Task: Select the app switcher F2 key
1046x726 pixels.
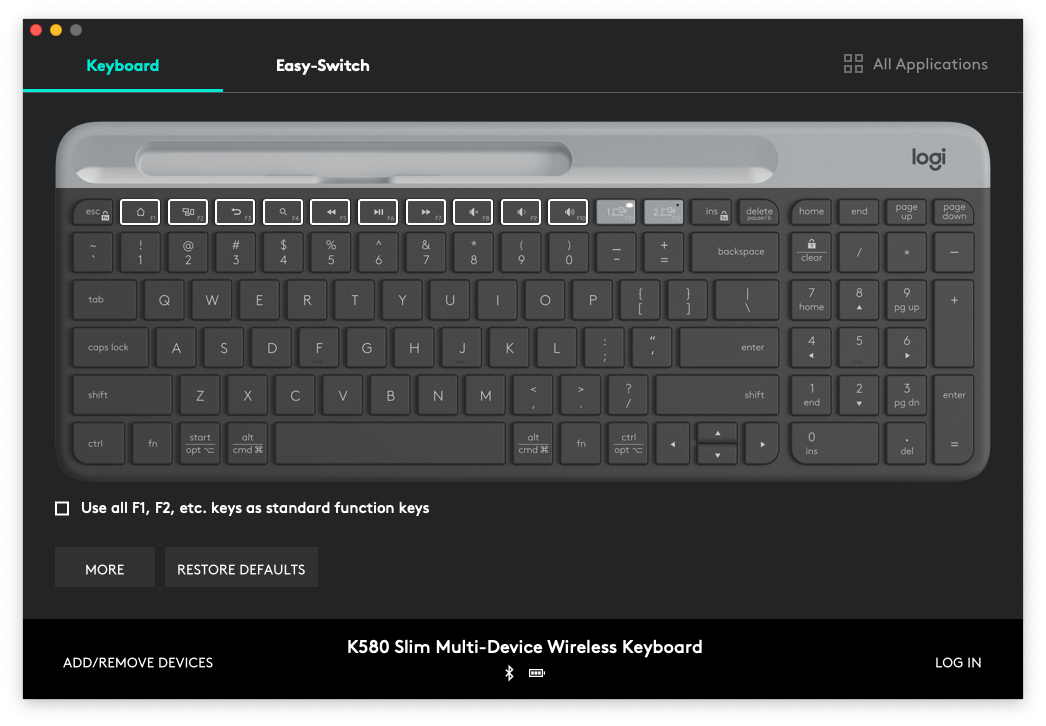Action: coord(187,212)
